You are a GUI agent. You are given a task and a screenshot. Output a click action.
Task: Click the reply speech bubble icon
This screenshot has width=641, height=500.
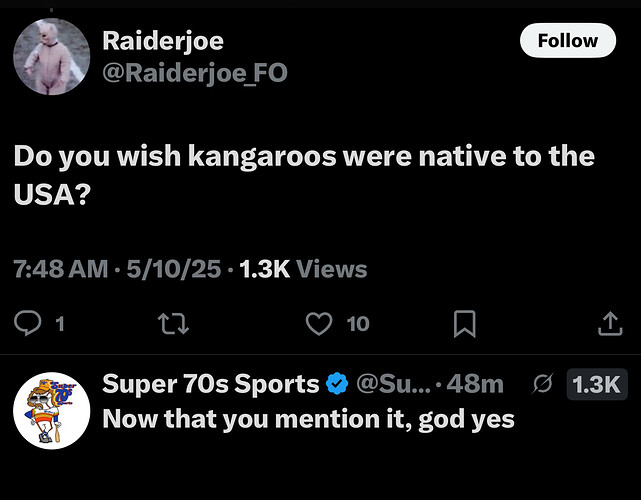coord(27,323)
